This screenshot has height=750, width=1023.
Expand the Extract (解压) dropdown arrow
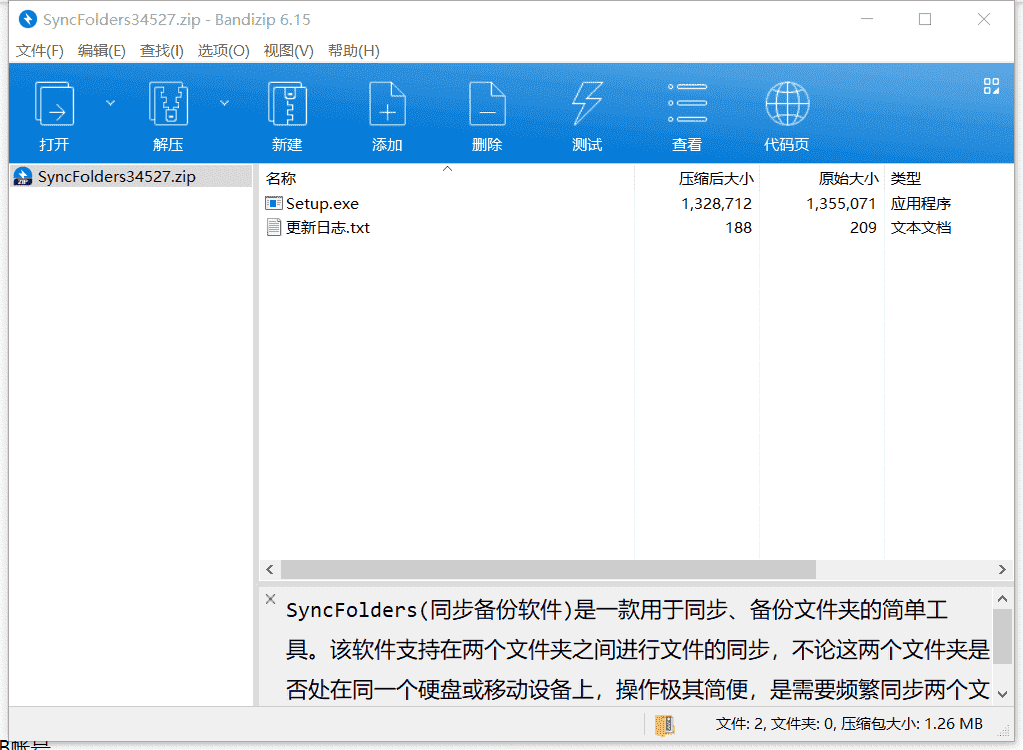224,103
